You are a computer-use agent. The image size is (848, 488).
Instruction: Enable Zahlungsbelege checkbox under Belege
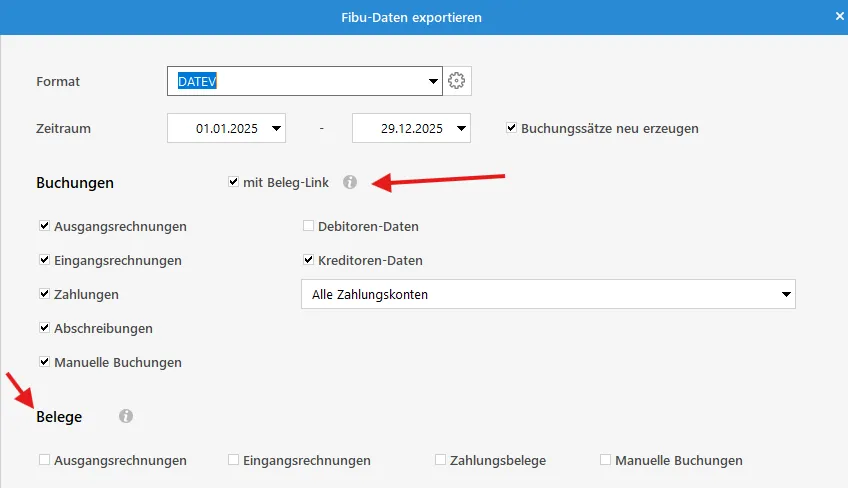click(x=441, y=460)
